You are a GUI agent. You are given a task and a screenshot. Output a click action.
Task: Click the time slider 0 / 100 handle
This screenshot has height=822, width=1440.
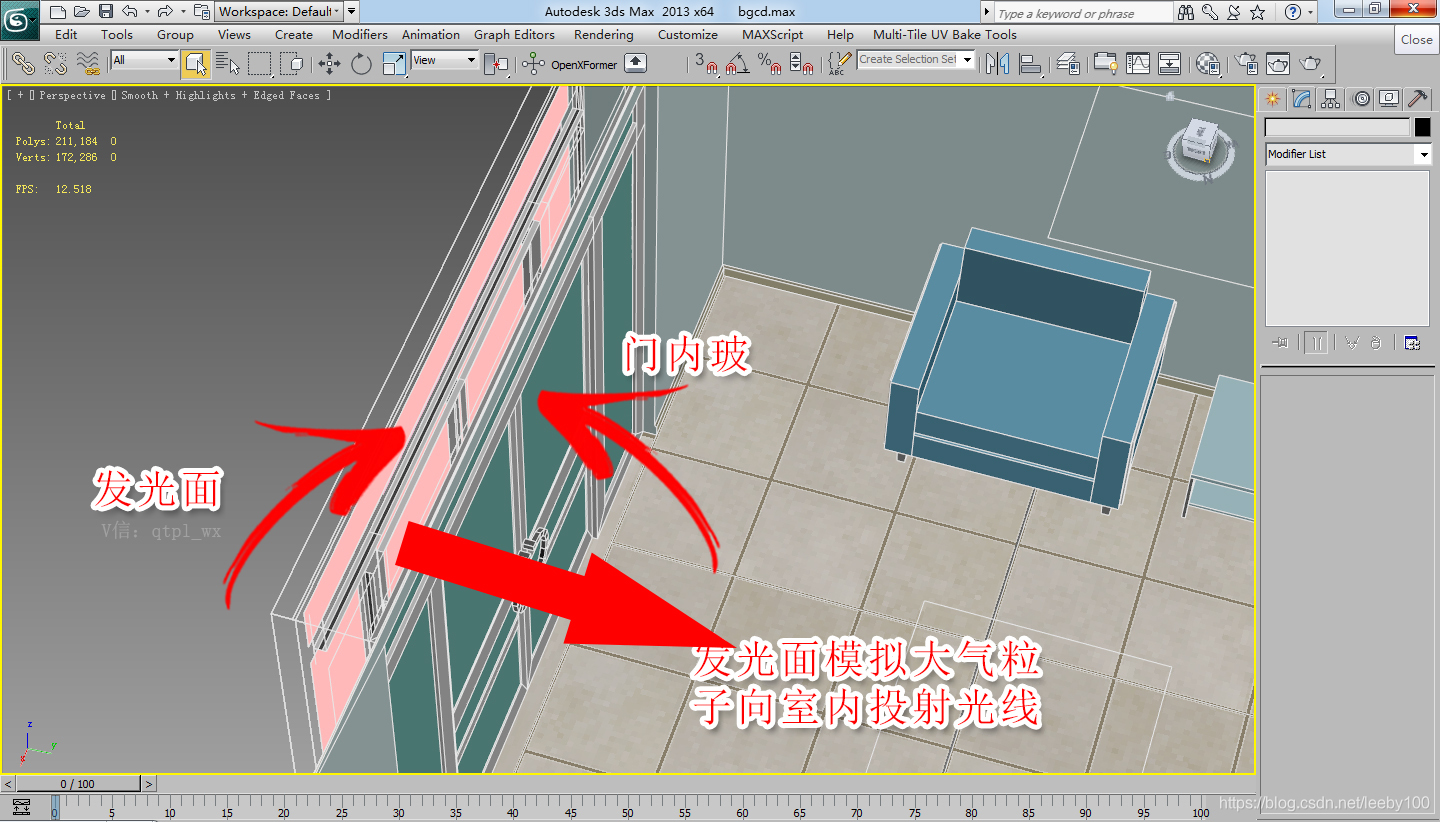[x=78, y=784]
